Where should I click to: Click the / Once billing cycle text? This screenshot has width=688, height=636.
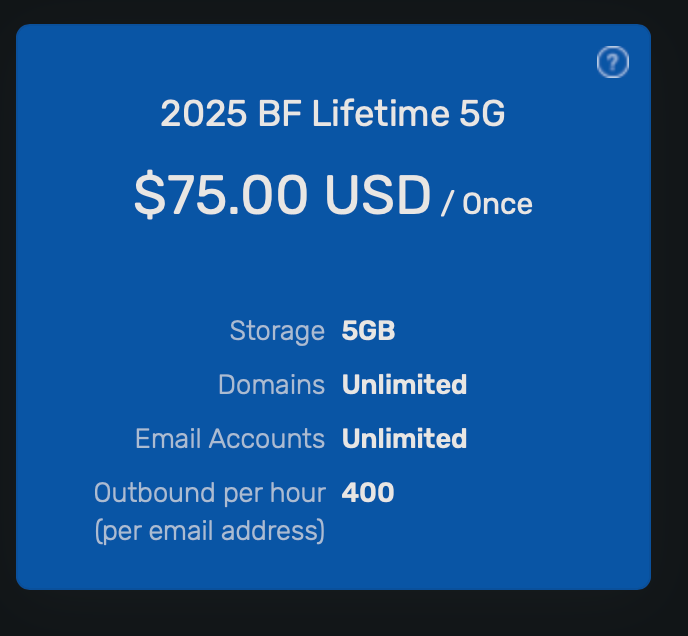[x=488, y=204]
